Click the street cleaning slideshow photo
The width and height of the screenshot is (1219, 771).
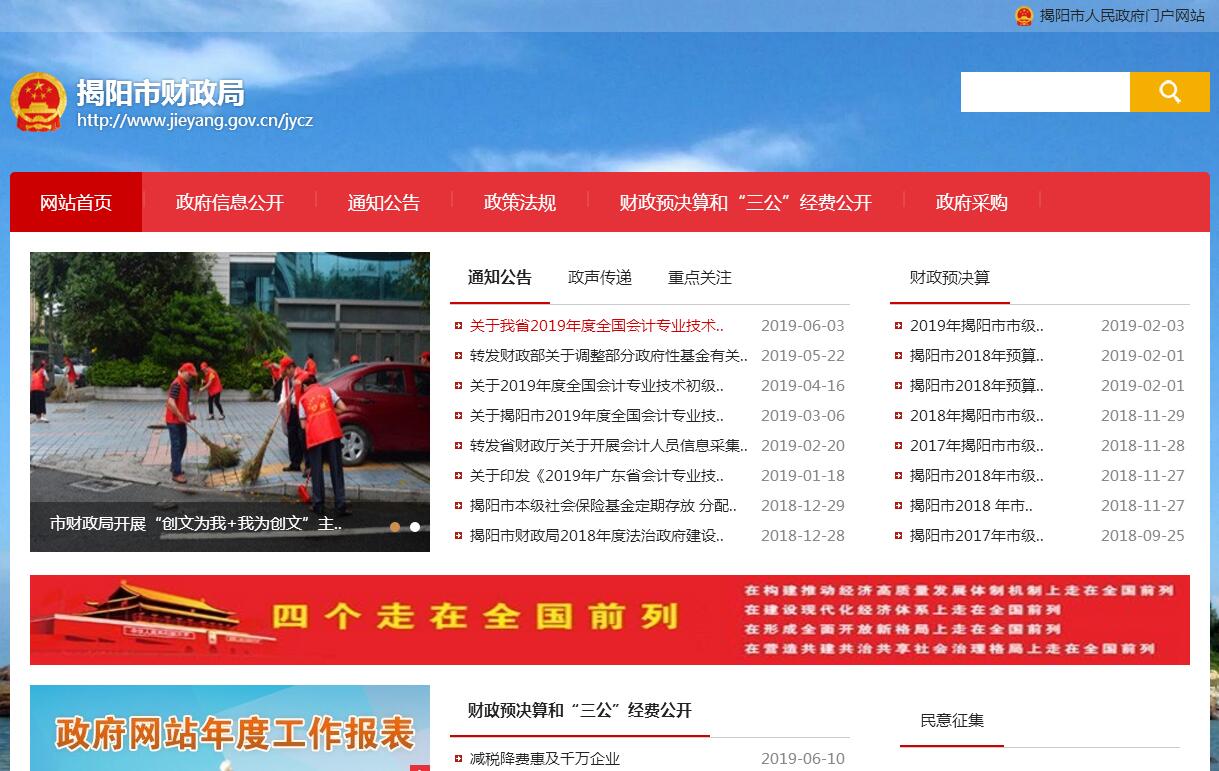[x=230, y=380]
